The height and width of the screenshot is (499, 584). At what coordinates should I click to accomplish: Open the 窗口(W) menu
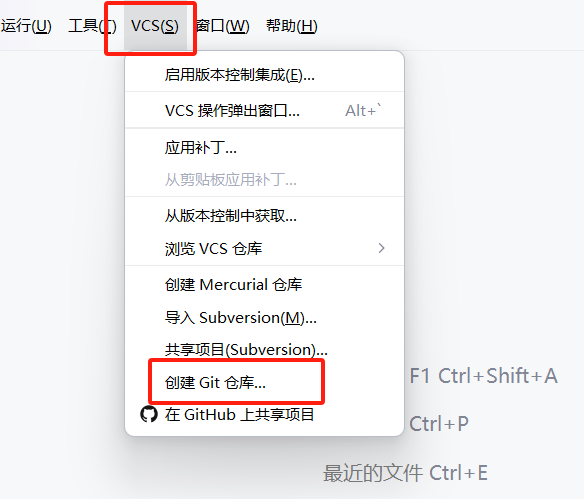pyautogui.click(x=223, y=26)
